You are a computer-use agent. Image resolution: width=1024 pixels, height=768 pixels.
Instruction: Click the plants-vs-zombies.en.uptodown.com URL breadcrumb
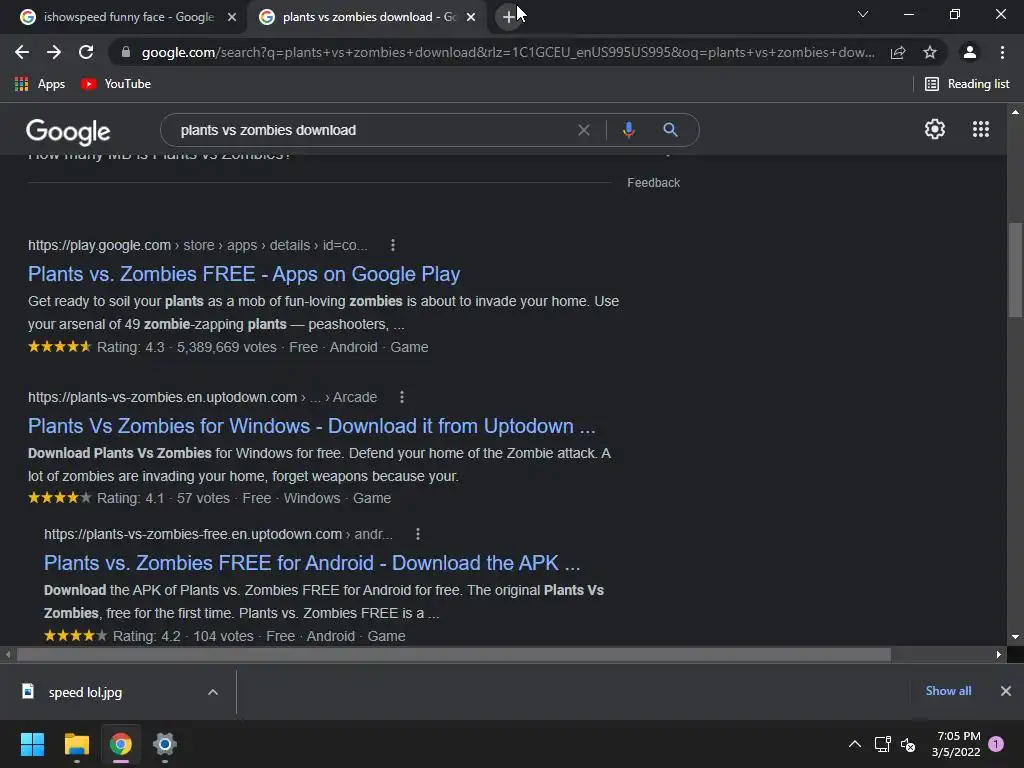(x=202, y=397)
